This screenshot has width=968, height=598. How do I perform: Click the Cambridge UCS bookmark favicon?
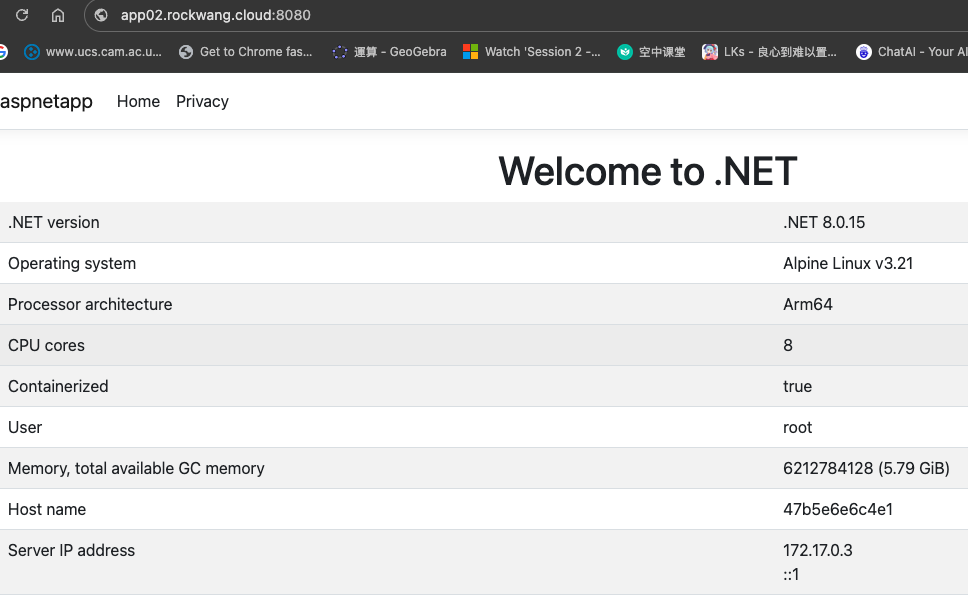pyautogui.click(x=31, y=52)
